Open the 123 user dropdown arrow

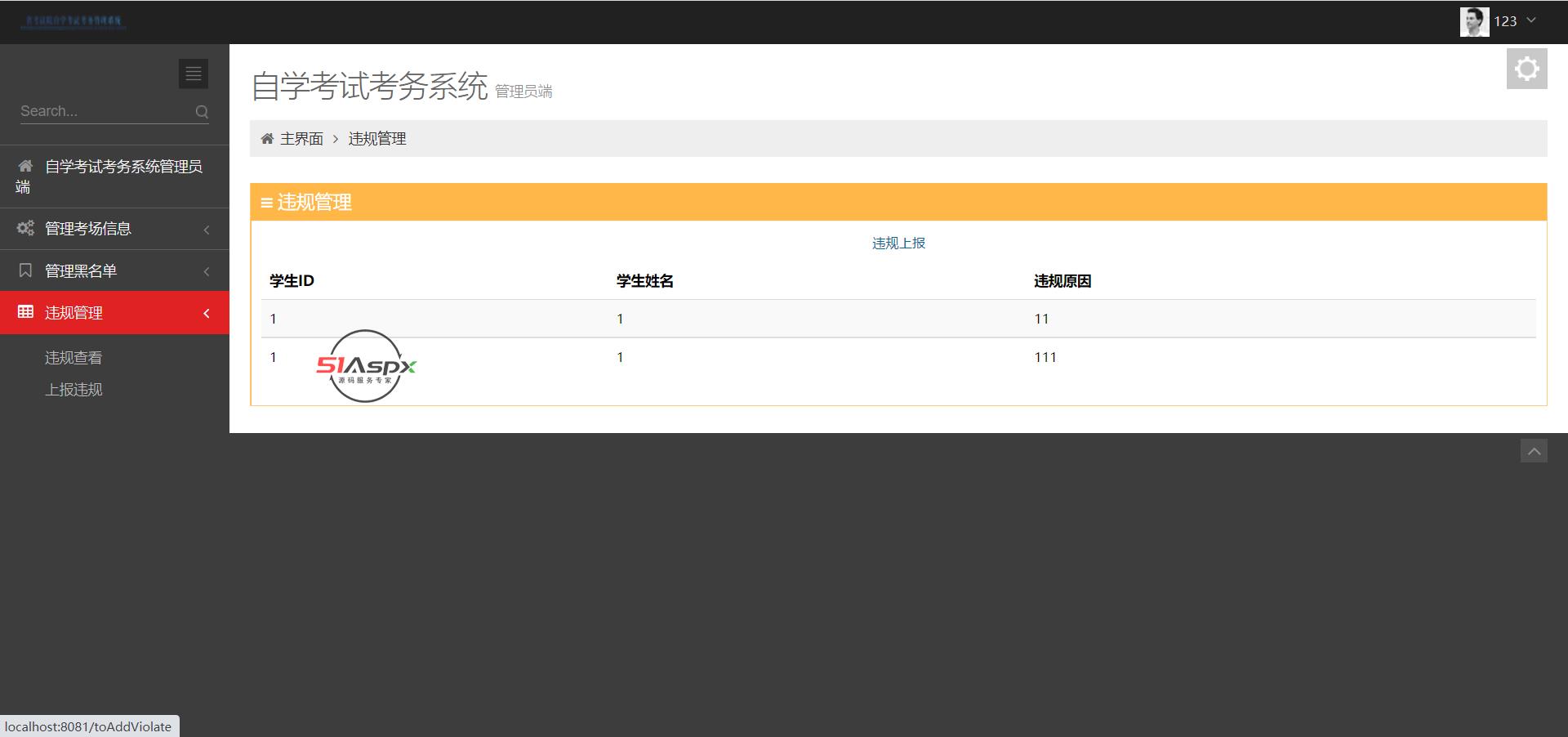click(1531, 20)
